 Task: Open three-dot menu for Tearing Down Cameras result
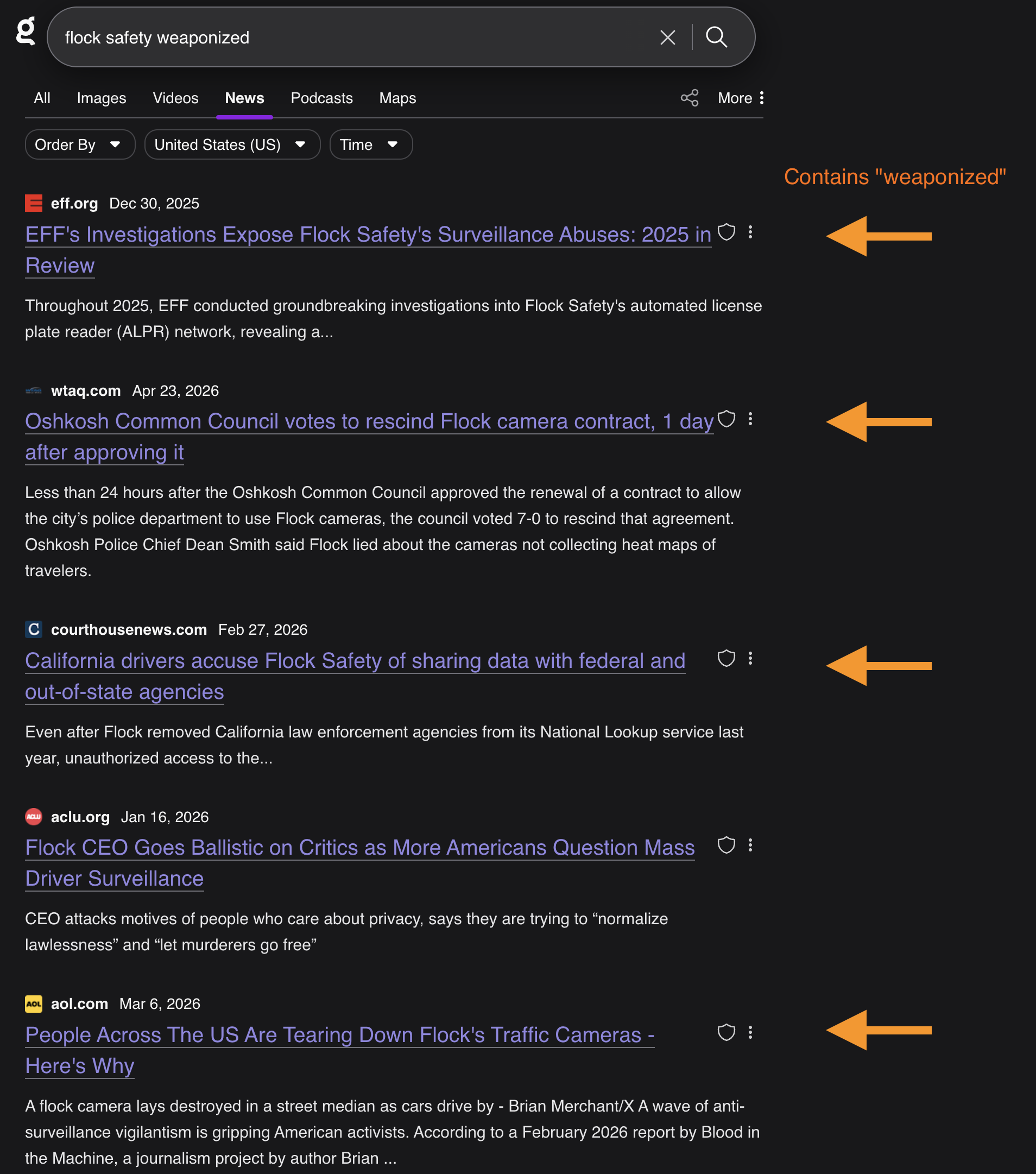(x=750, y=1032)
